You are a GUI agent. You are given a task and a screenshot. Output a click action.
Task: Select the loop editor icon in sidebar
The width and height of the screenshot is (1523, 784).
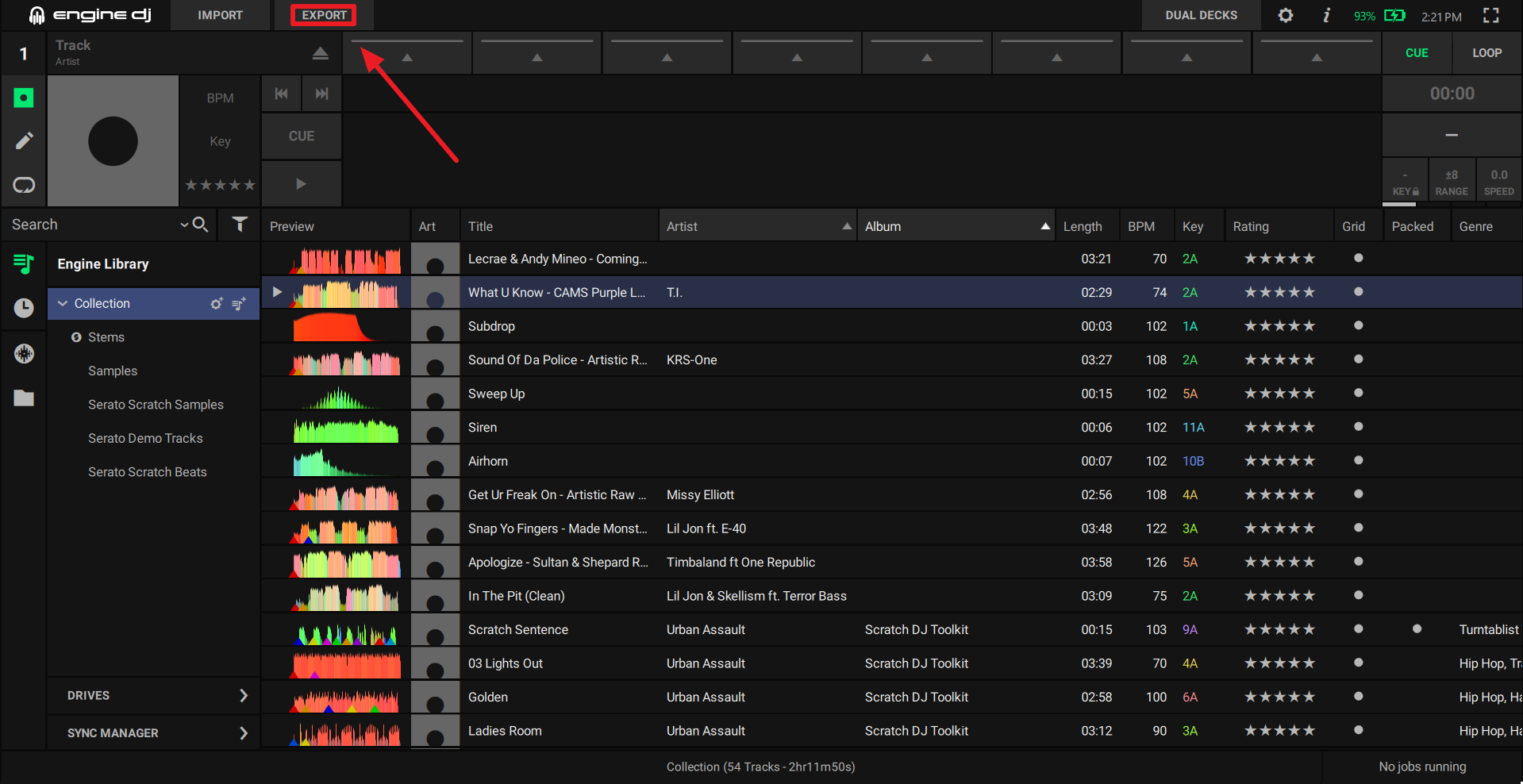click(24, 185)
